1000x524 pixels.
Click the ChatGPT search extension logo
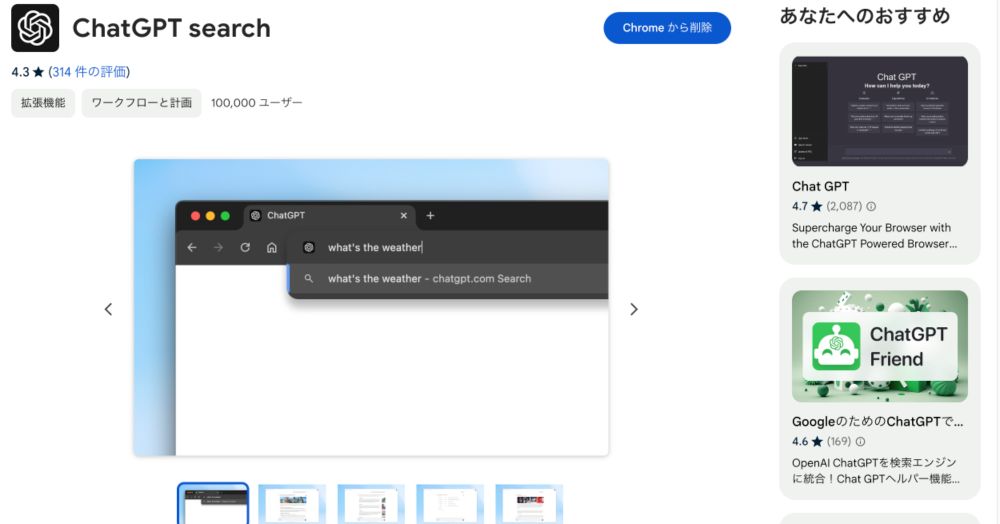click(35, 28)
